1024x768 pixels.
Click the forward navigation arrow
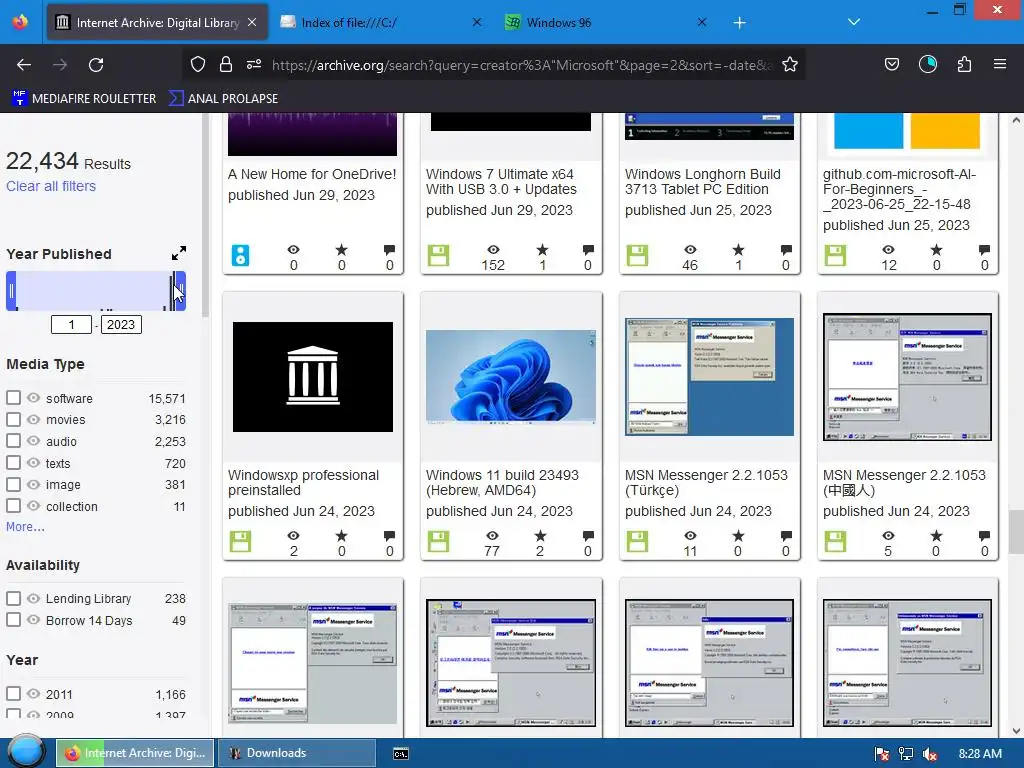tap(60, 65)
